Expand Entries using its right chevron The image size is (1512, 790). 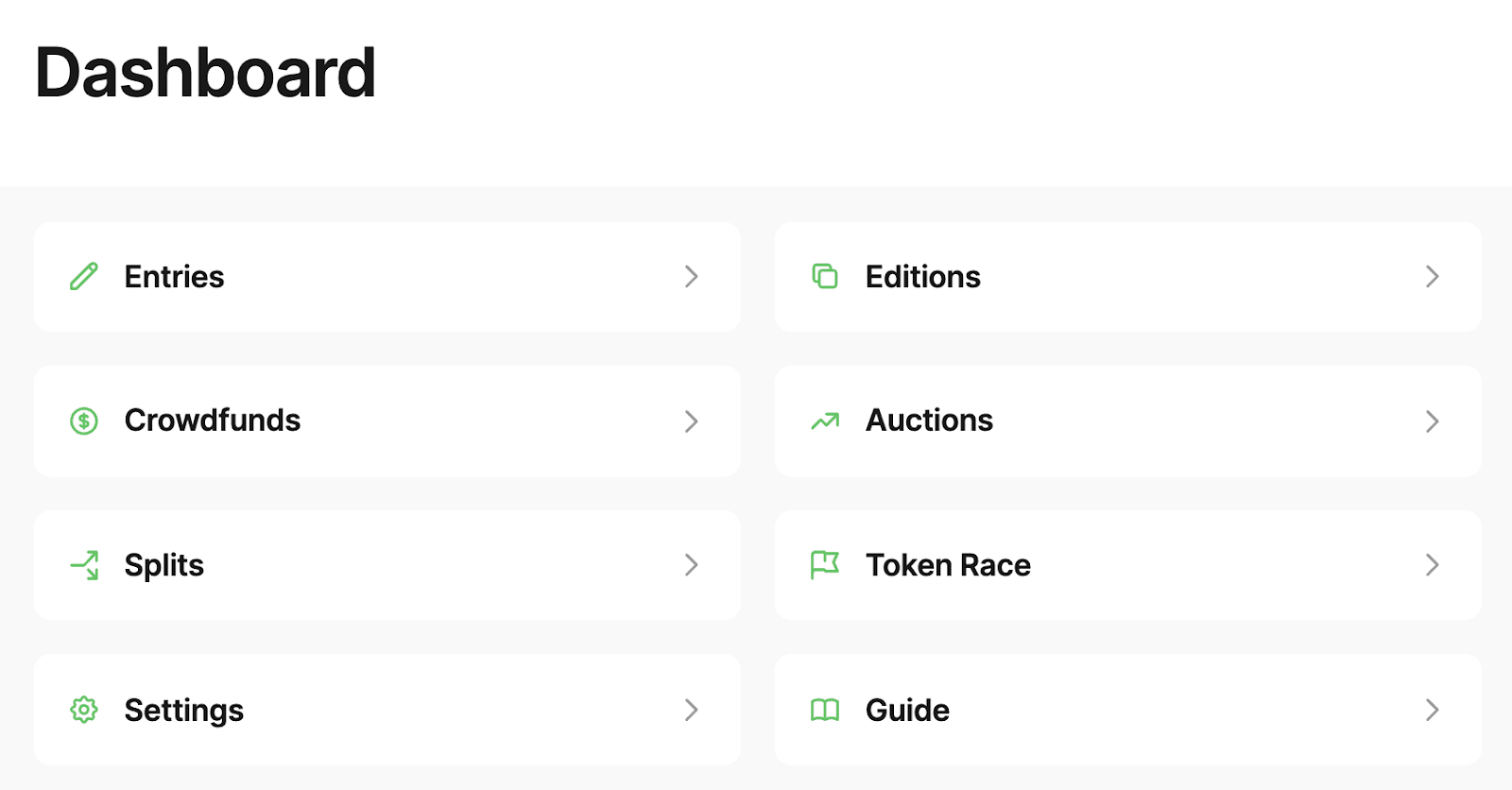(x=692, y=277)
